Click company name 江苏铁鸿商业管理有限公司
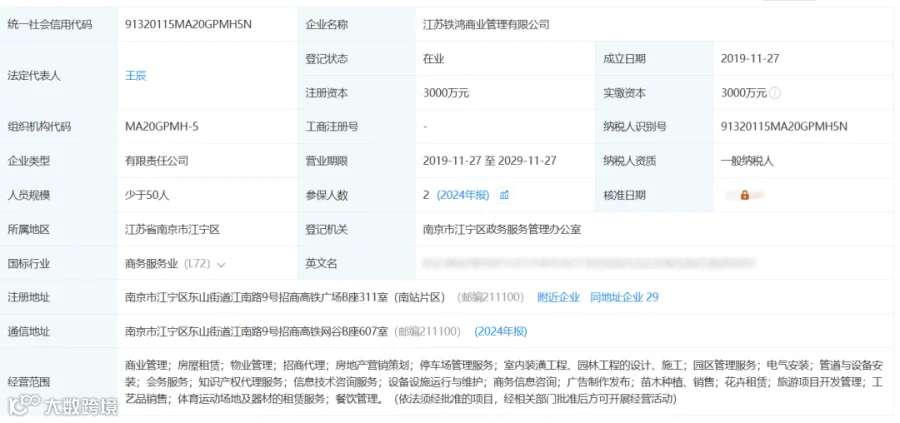 click(486, 25)
